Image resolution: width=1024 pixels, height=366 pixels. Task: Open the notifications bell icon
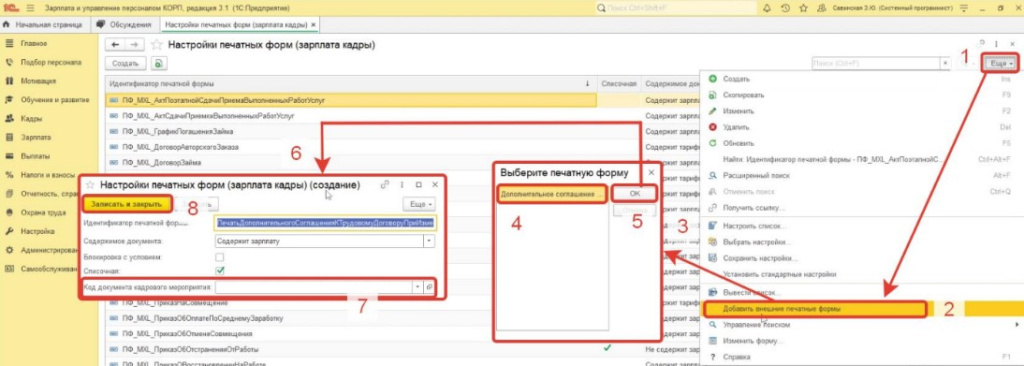[x=767, y=8]
